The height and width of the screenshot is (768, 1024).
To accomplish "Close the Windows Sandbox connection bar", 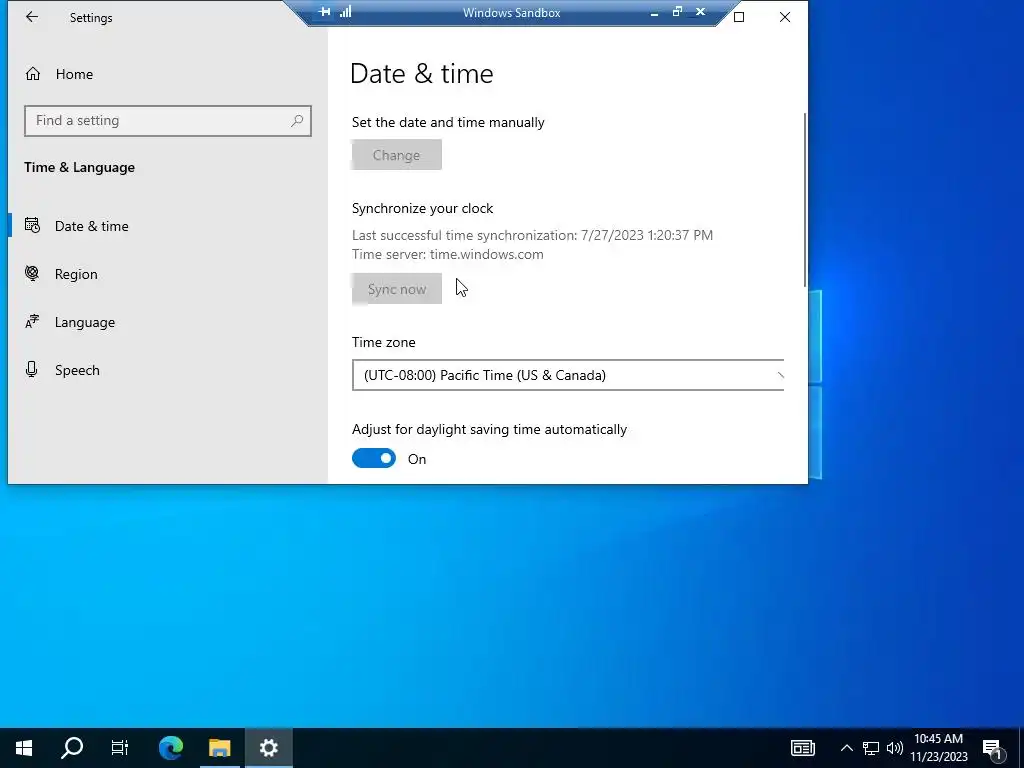I will click(x=701, y=12).
